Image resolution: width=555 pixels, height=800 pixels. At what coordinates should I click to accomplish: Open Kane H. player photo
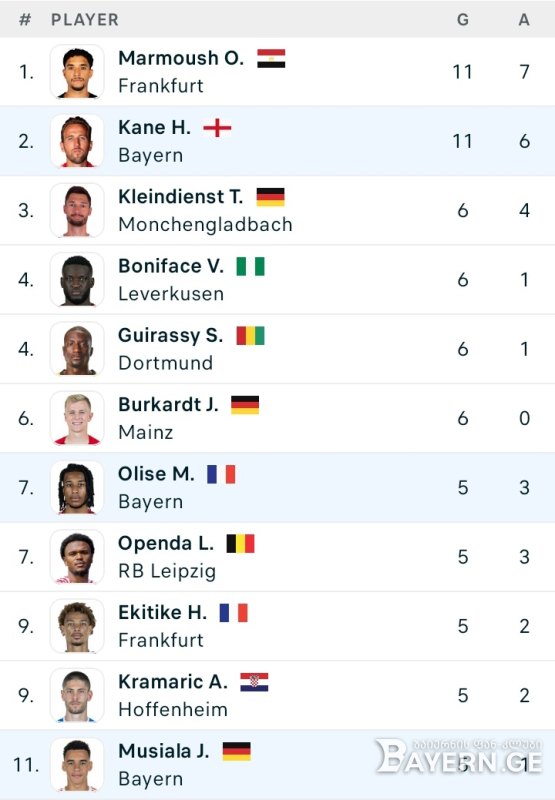pyautogui.click(x=77, y=141)
